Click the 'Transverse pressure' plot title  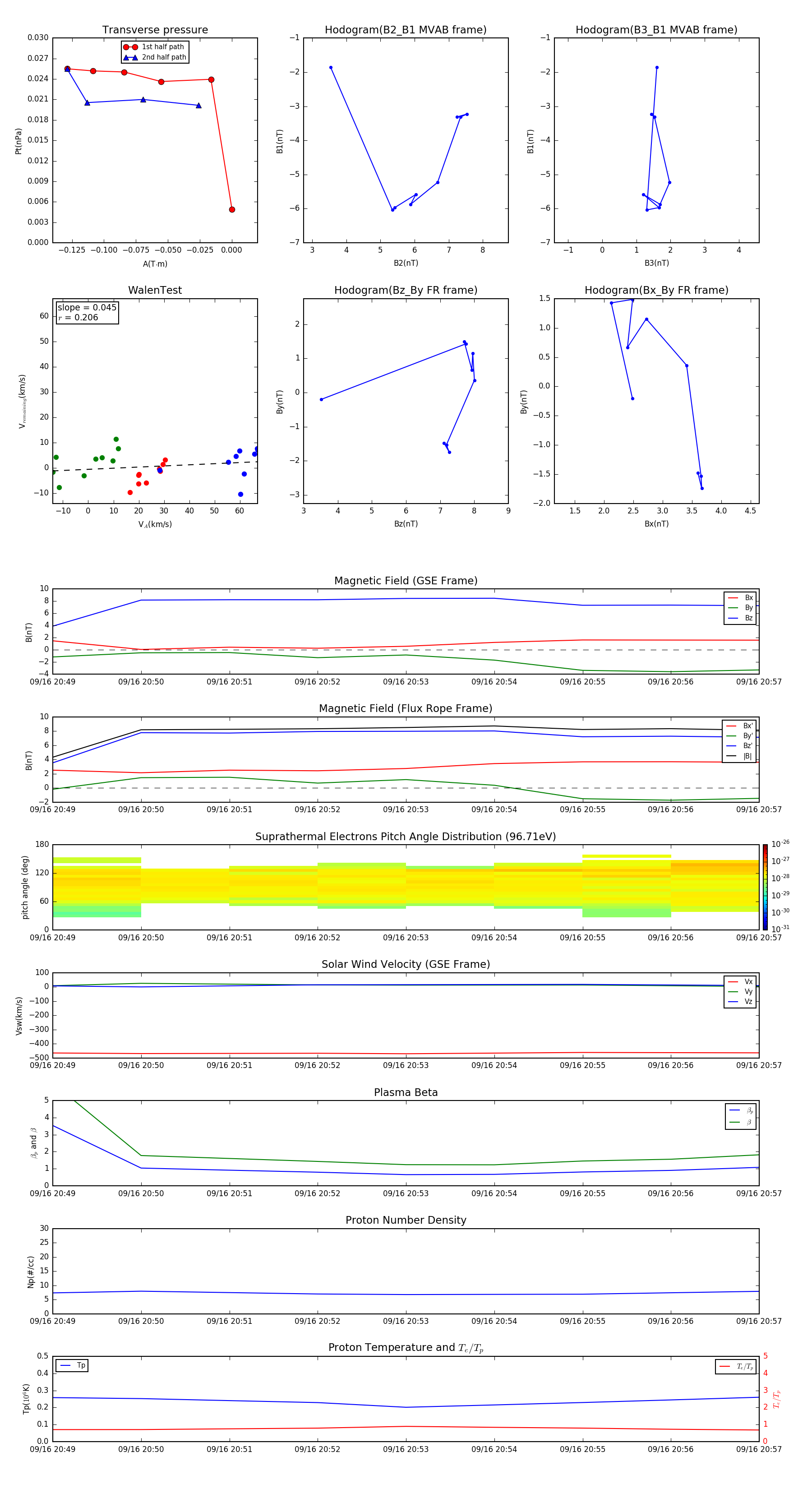(155, 30)
